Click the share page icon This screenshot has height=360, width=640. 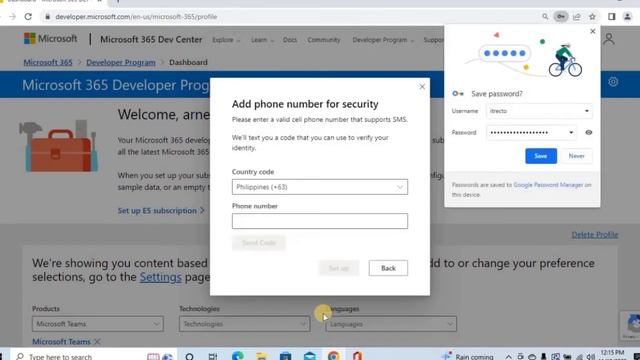[x=577, y=17]
